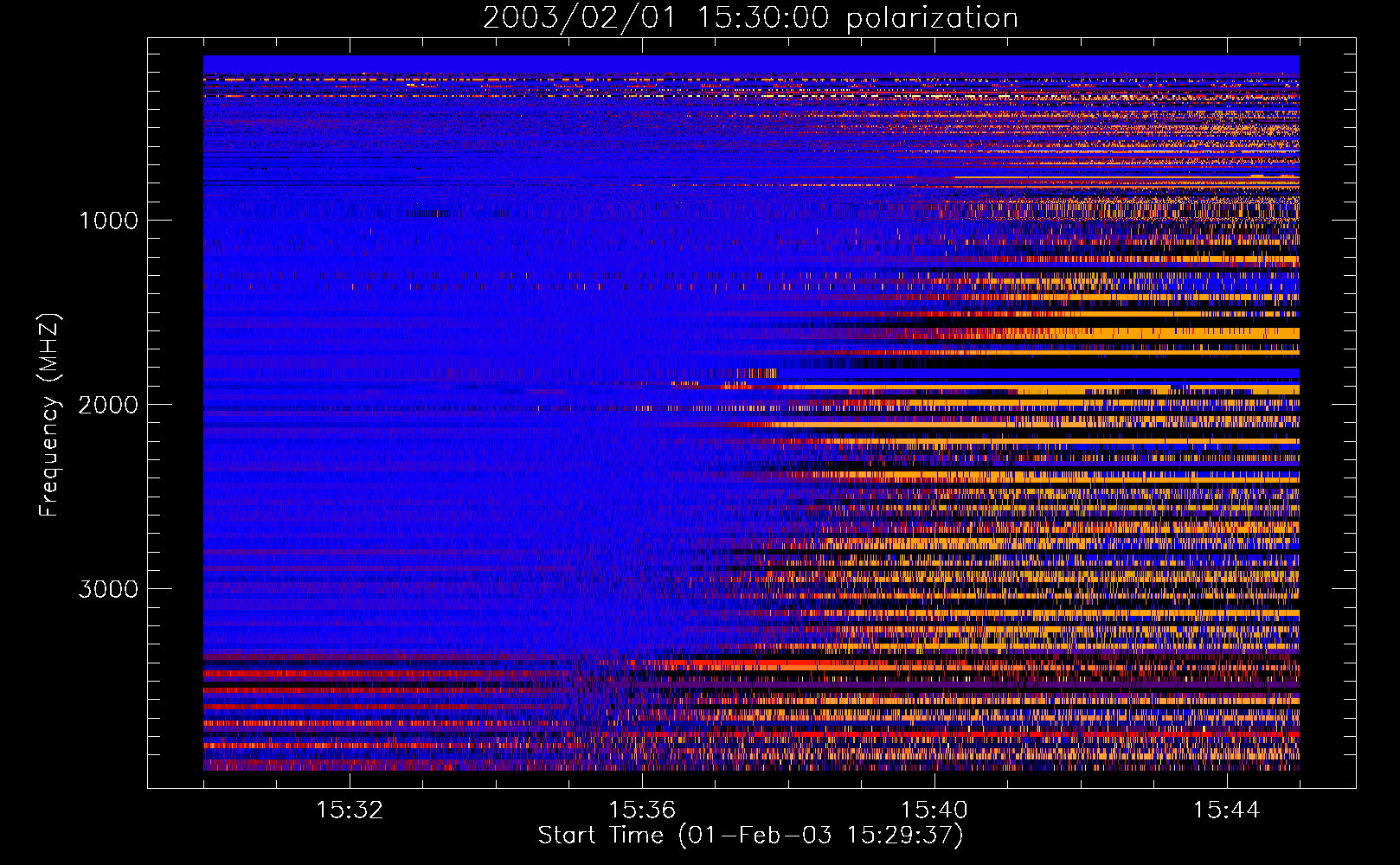
Task: Click the 15:40 time tick label
Action: (x=934, y=811)
